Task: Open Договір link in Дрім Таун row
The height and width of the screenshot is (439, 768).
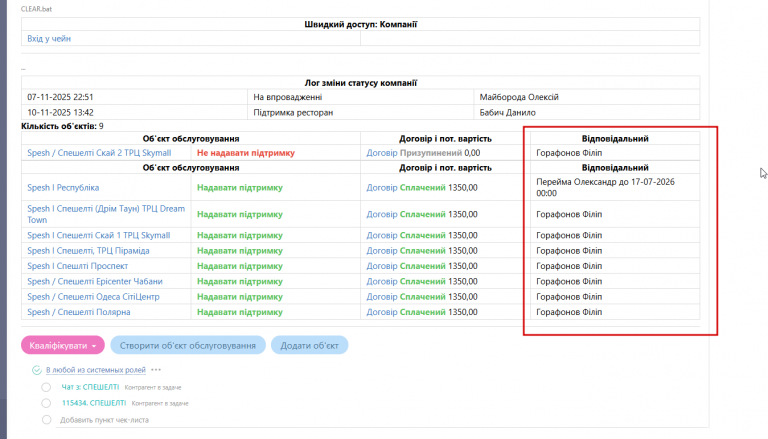Action: (x=382, y=214)
